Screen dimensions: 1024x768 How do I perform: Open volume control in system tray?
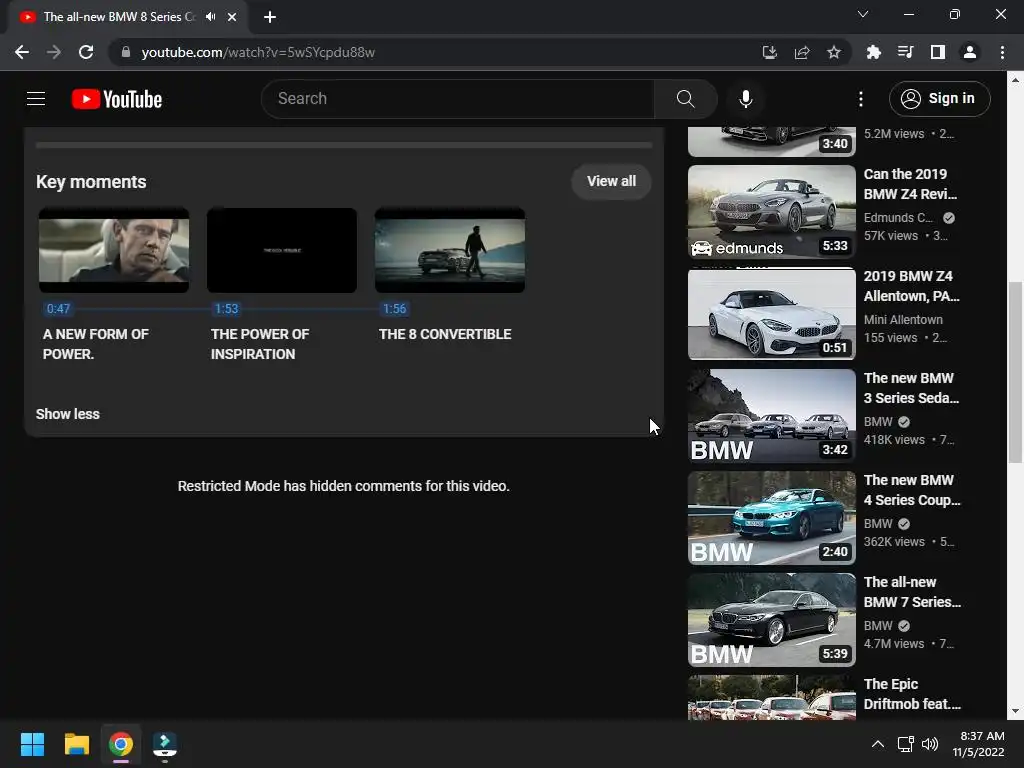point(930,744)
